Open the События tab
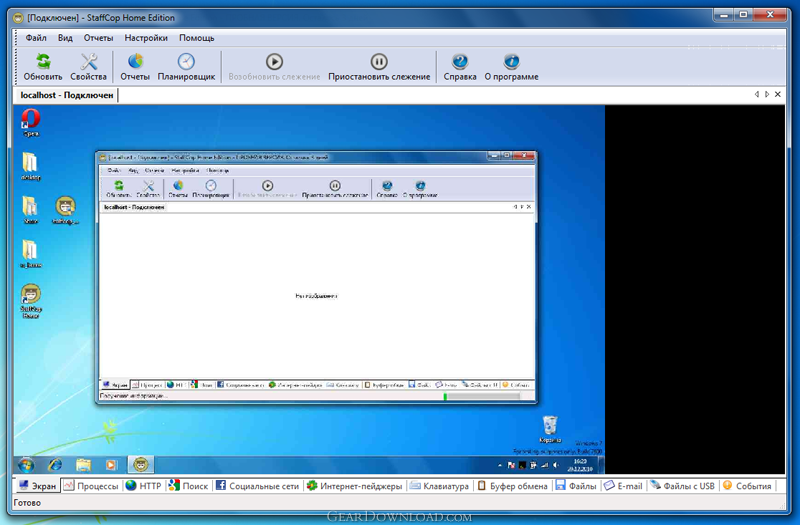Viewport: 800px width, 525px height. click(747, 486)
